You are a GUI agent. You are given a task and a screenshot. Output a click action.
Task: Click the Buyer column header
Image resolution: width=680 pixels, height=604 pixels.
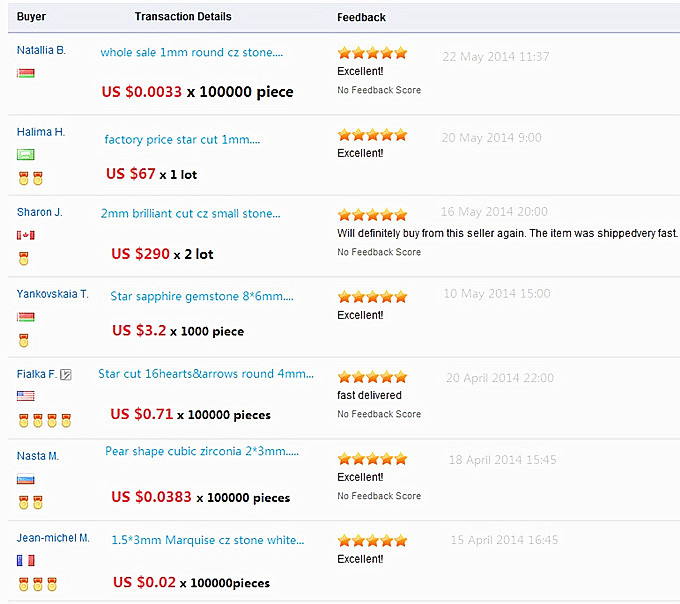point(31,16)
